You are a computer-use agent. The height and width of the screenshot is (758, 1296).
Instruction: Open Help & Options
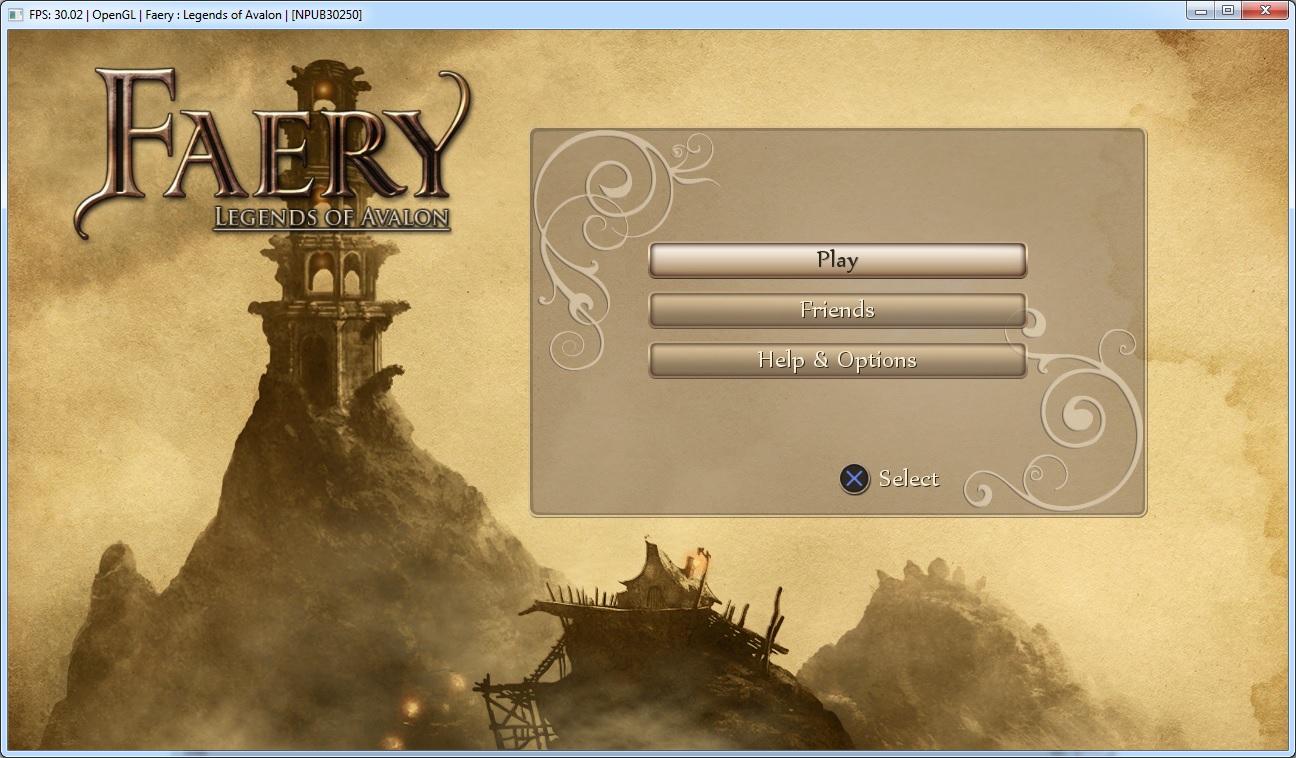click(x=838, y=360)
